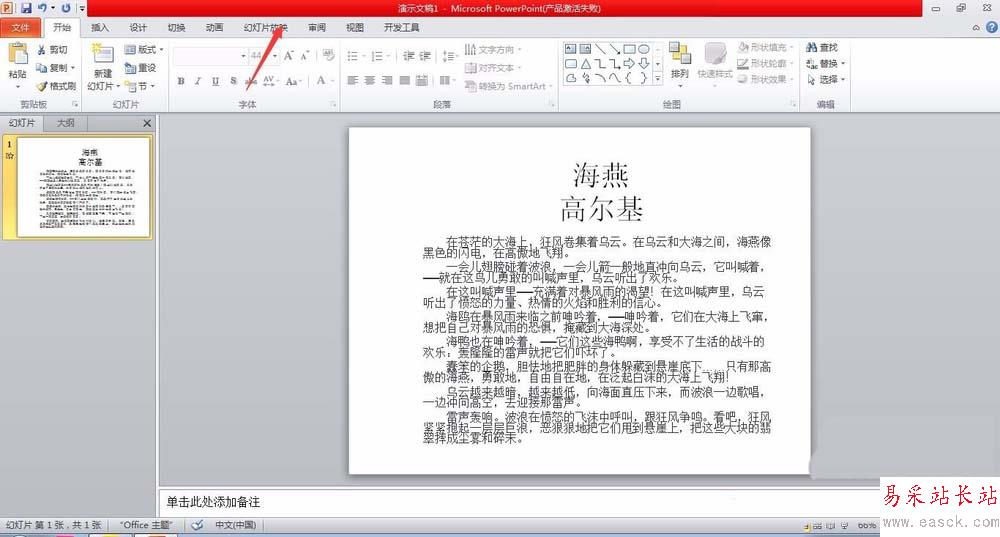Image resolution: width=1000 pixels, height=537 pixels.
Task: Open the font size dropdown
Action: [275, 56]
